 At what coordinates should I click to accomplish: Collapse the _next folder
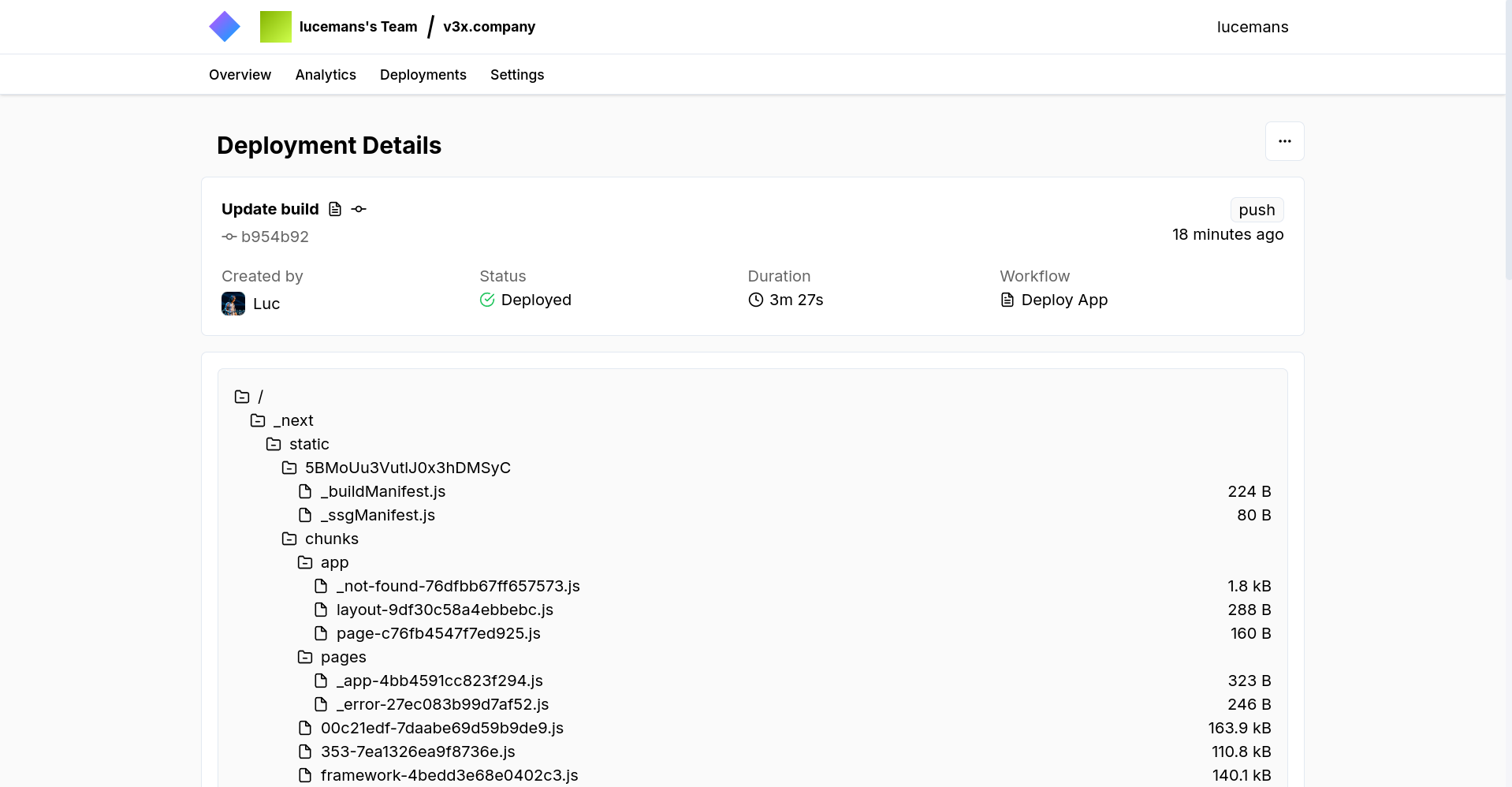(x=258, y=420)
